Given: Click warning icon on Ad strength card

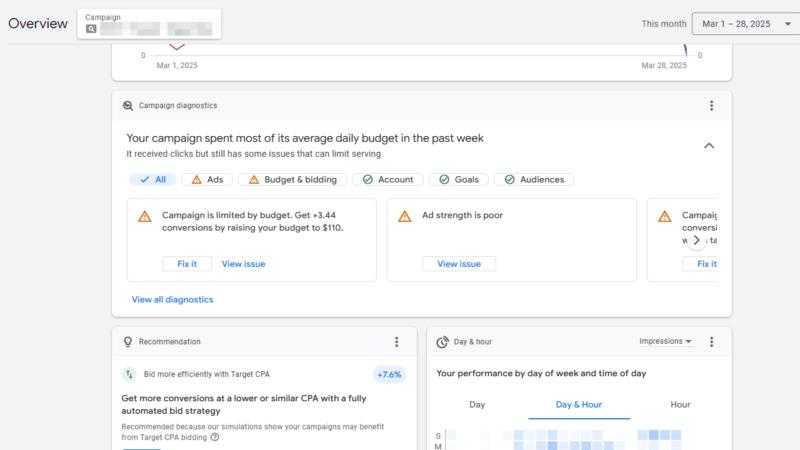Looking at the screenshot, I should (x=405, y=216).
